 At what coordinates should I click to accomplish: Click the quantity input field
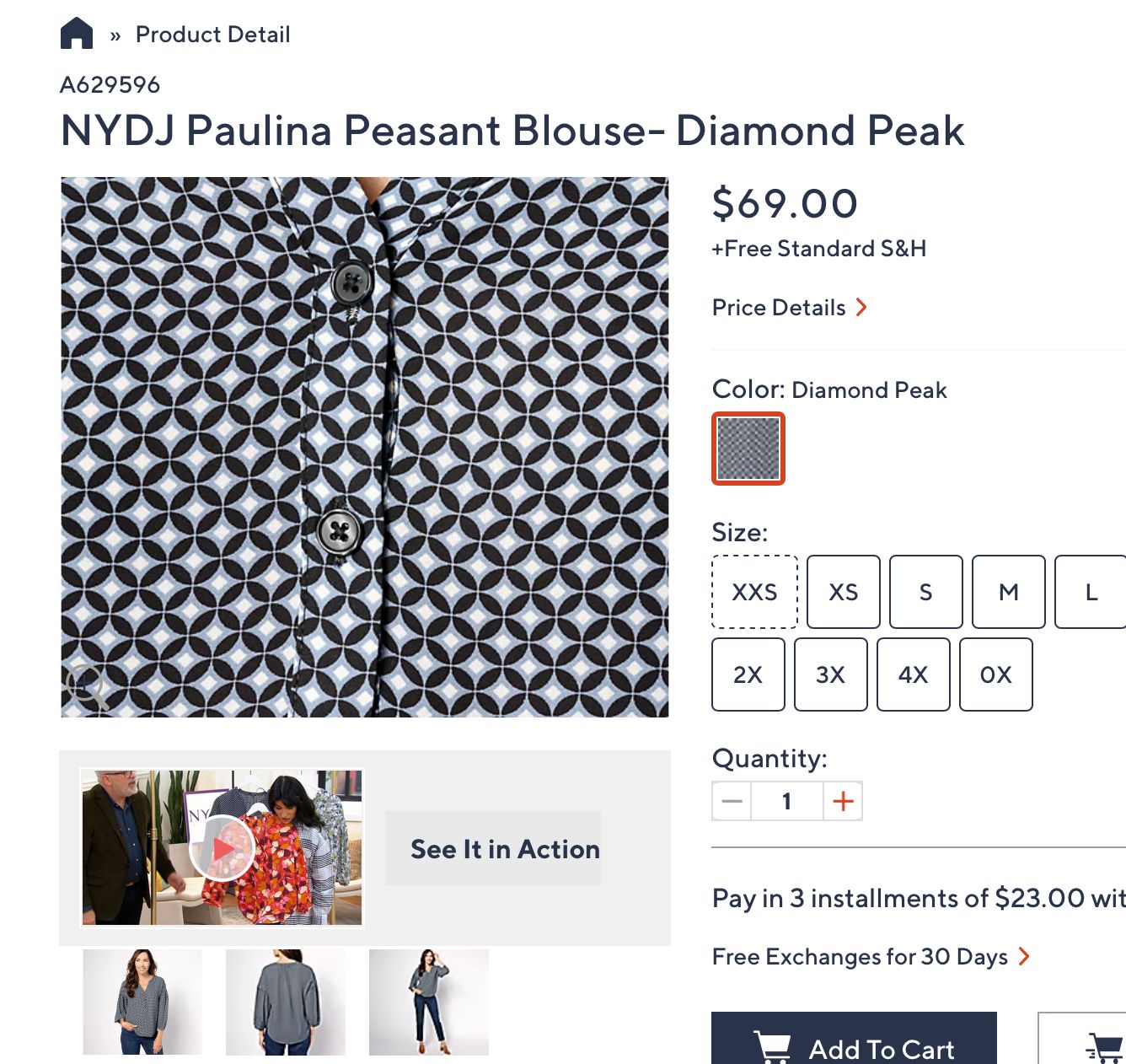tap(786, 801)
